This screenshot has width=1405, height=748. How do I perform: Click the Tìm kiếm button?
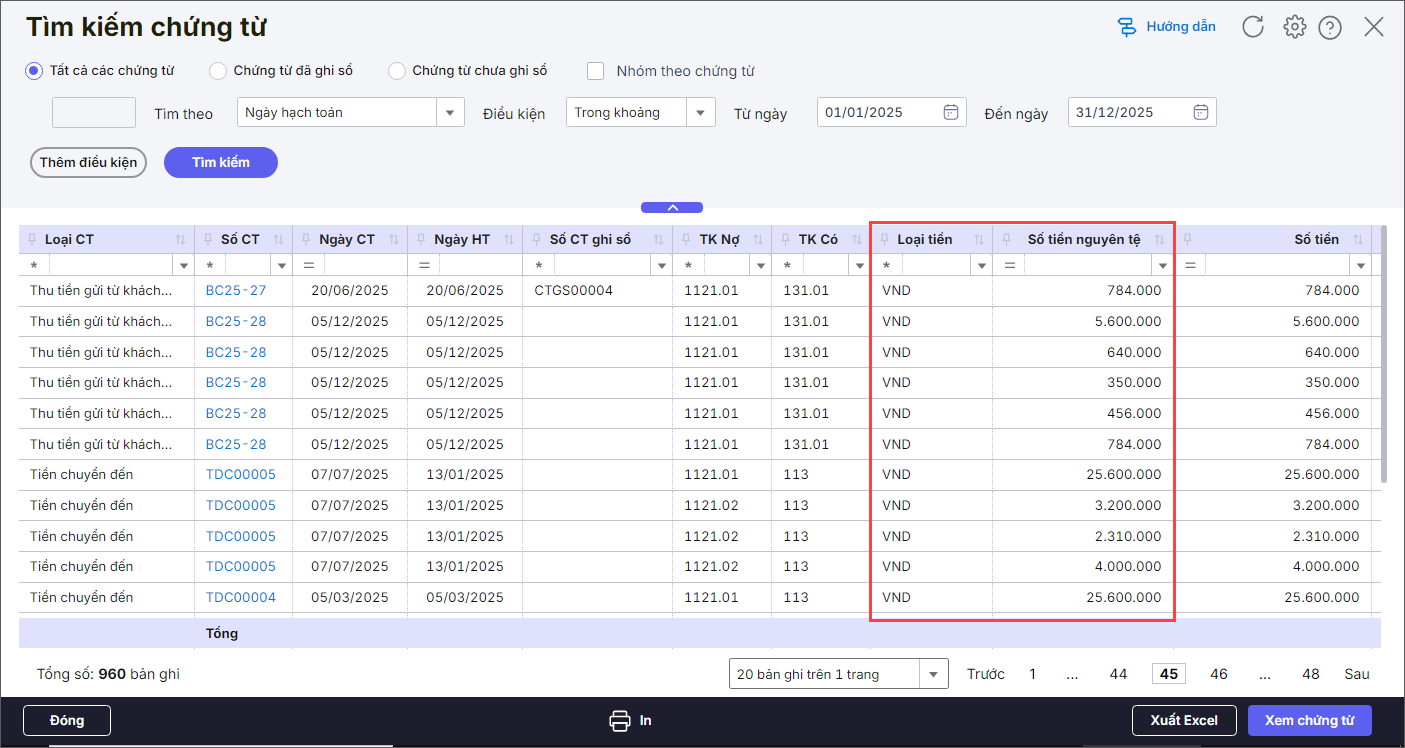tap(220, 162)
